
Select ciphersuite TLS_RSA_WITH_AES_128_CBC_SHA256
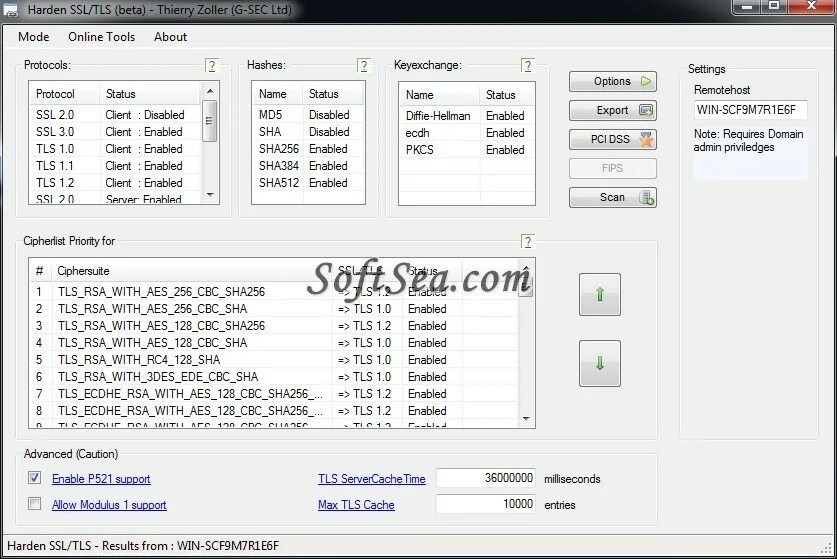274,326
